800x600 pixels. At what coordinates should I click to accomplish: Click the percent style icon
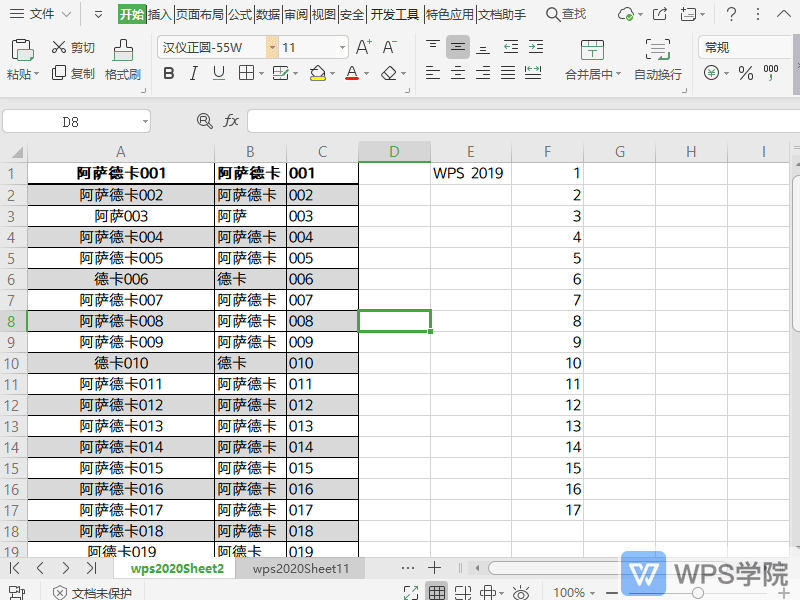(745, 73)
